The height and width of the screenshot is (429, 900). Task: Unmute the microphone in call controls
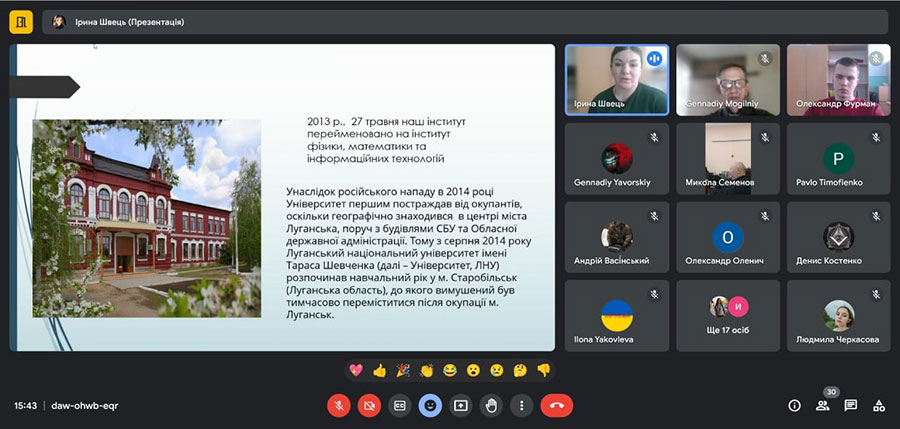pyautogui.click(x=339, y=405)
